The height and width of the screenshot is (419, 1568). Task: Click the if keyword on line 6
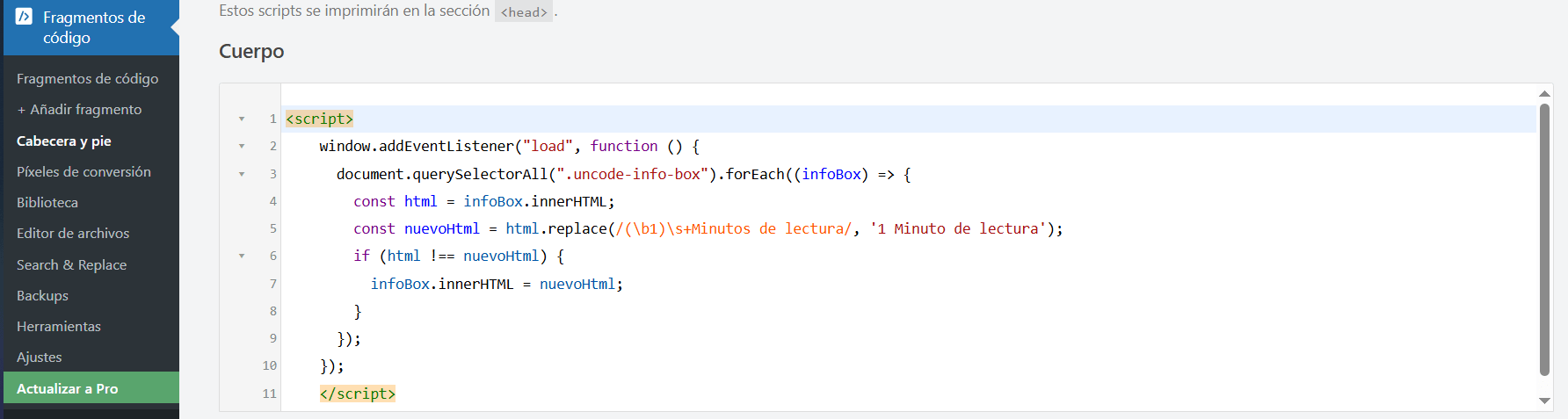pos(361,256)
